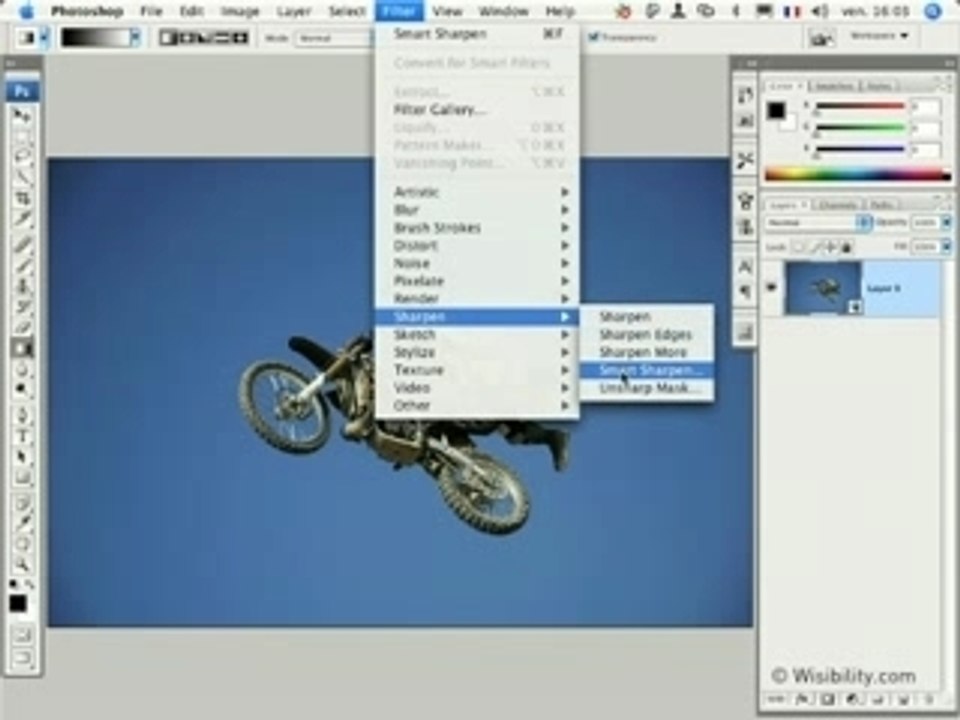Switch to the Paths tab
The image size is (960, 720).
[x=881, y=205]
